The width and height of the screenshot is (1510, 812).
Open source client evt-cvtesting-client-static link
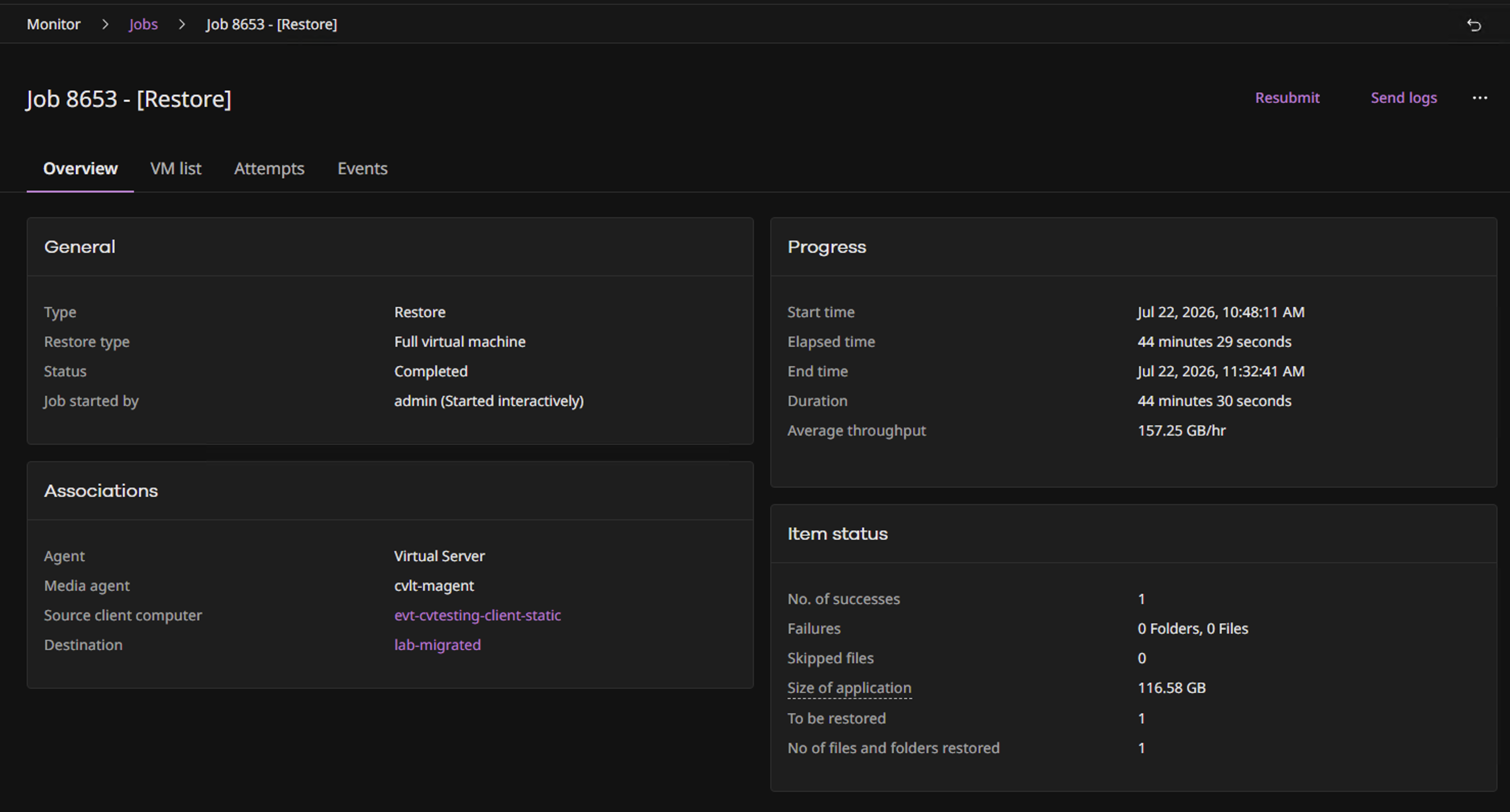tap(477, 615)
